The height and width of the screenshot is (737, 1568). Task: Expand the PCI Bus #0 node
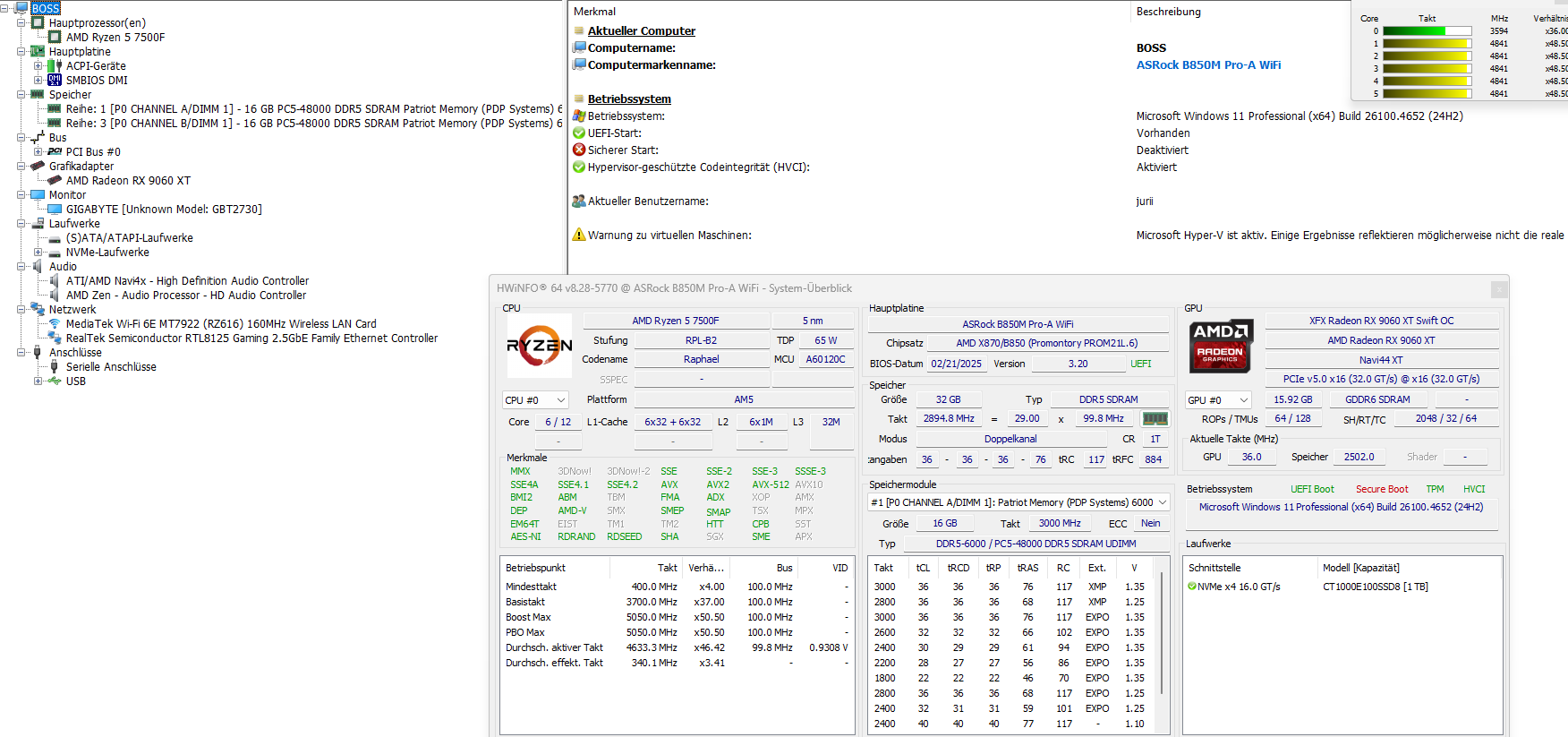pos(38,151)
